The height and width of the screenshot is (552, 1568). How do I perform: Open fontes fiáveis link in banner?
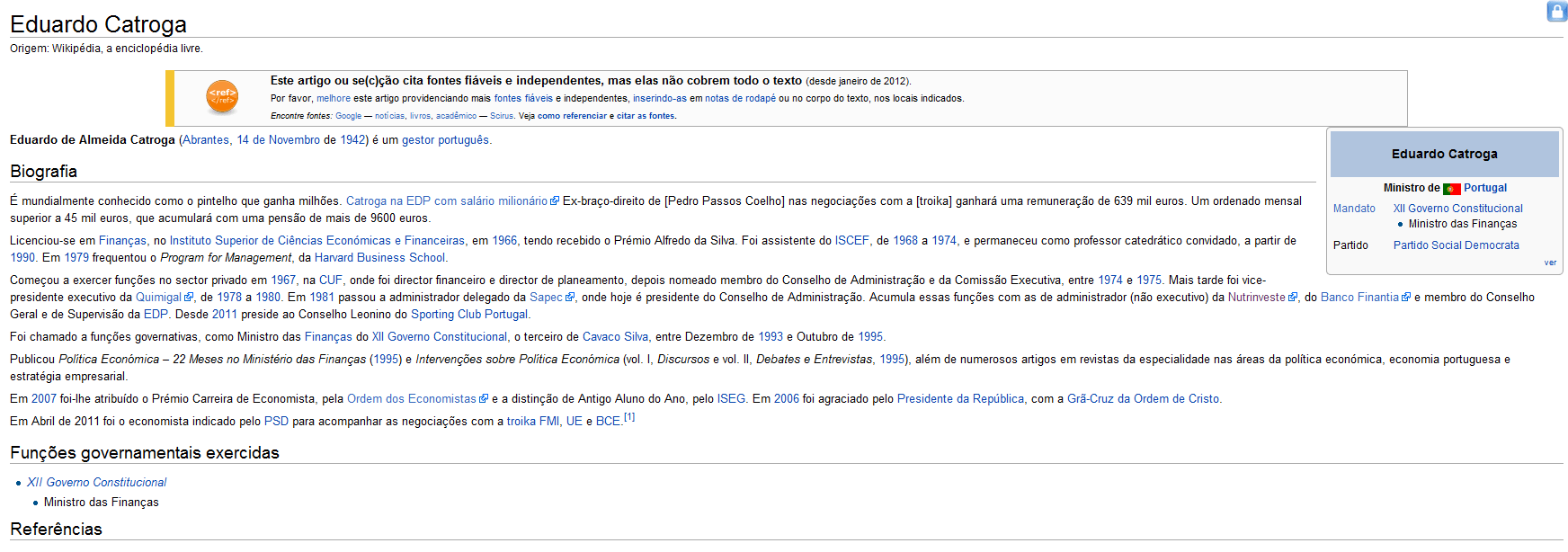(523, 99)
